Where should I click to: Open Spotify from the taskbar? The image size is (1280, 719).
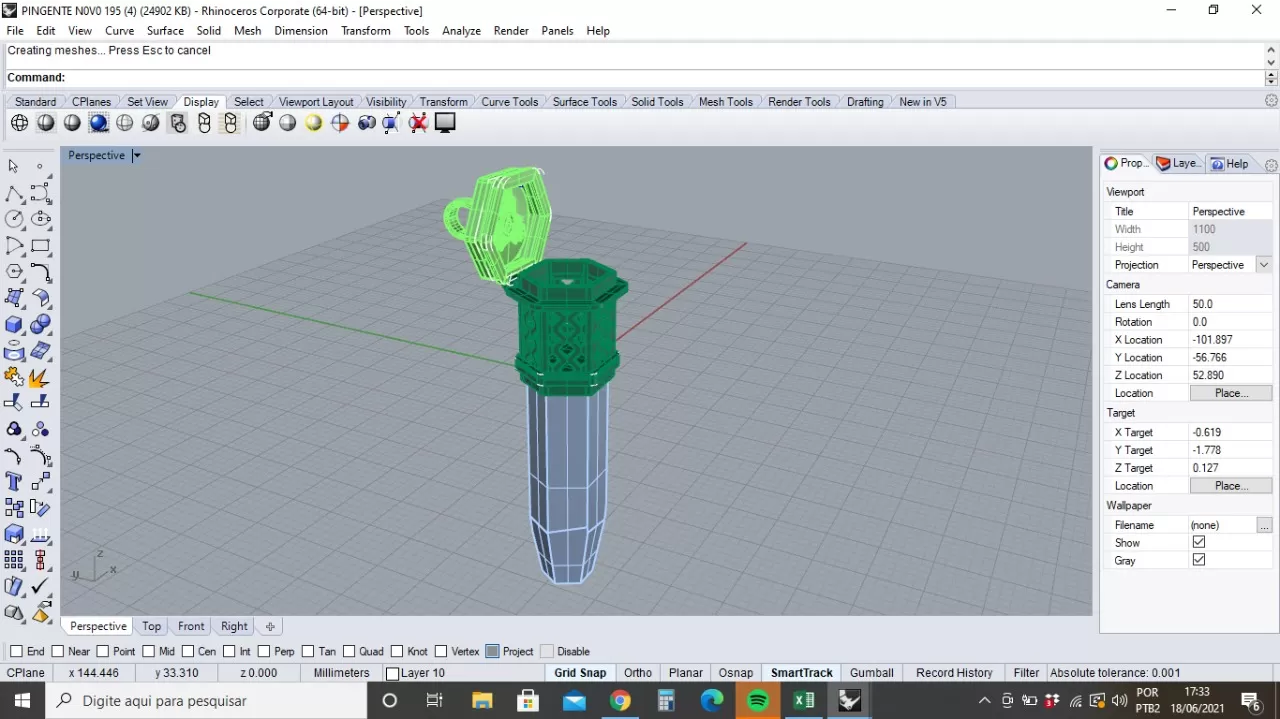757,701
